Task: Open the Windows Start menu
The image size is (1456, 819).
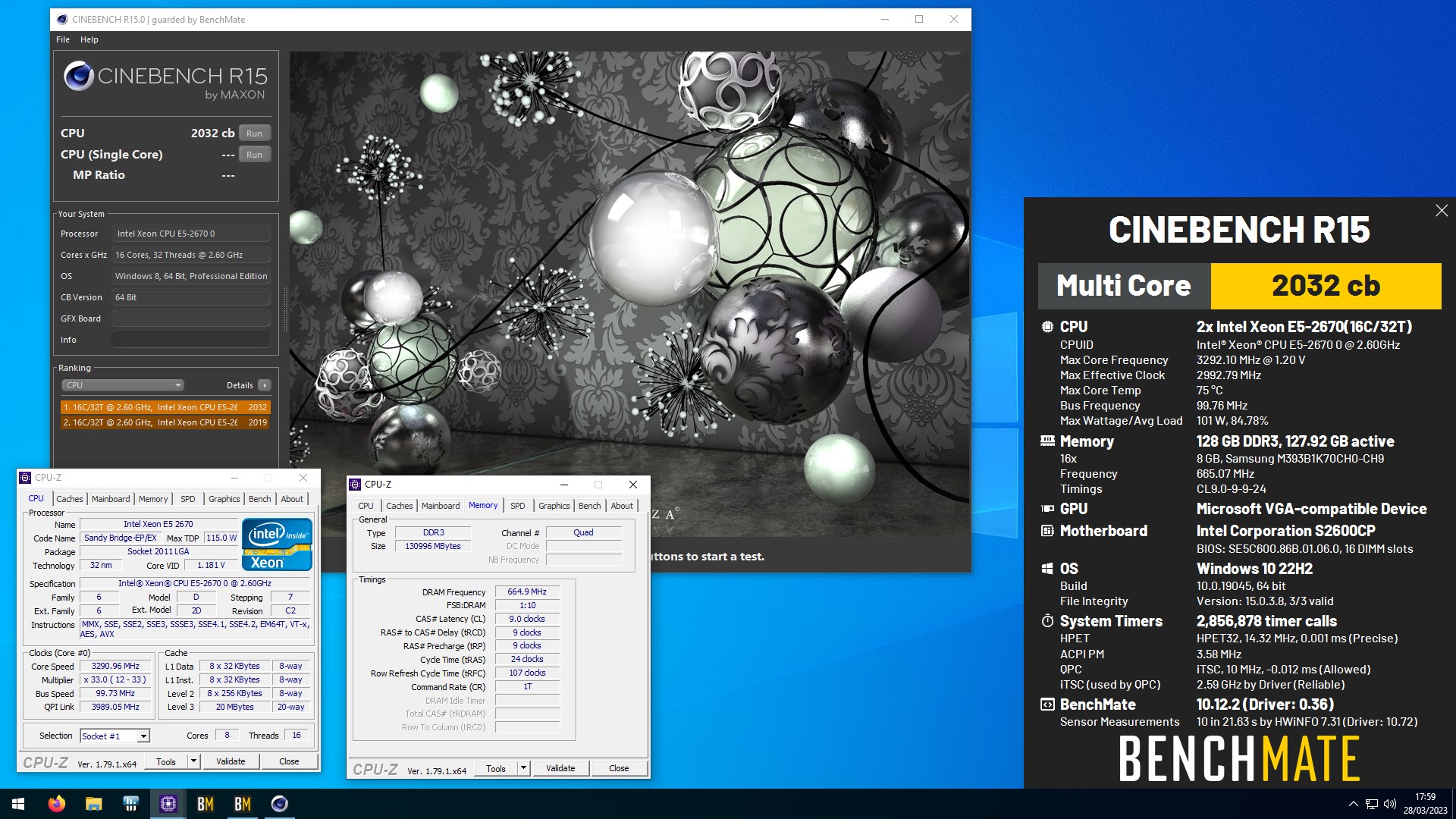Action: pos(18,804)
